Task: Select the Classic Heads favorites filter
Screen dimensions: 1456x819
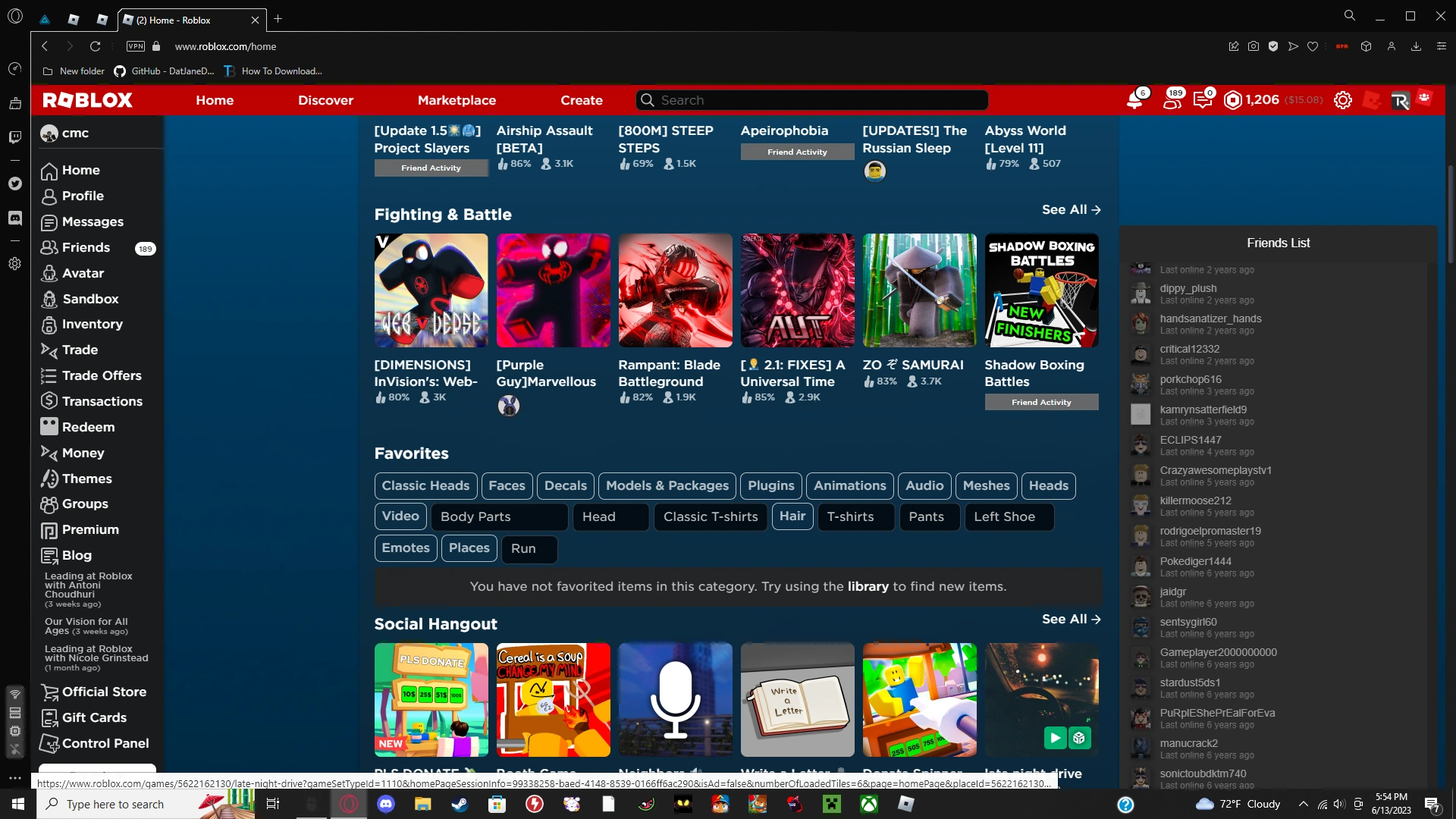Action: coord(425,485)
